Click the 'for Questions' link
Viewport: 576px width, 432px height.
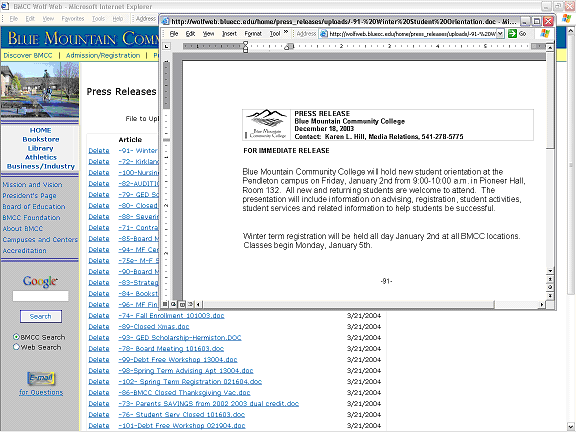pos(41,392)
